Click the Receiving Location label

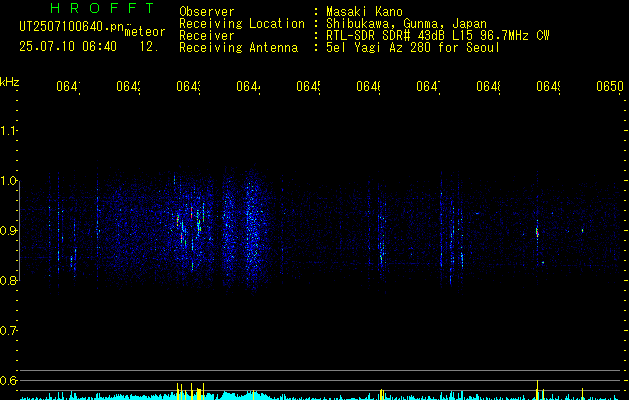coord(242,24)
